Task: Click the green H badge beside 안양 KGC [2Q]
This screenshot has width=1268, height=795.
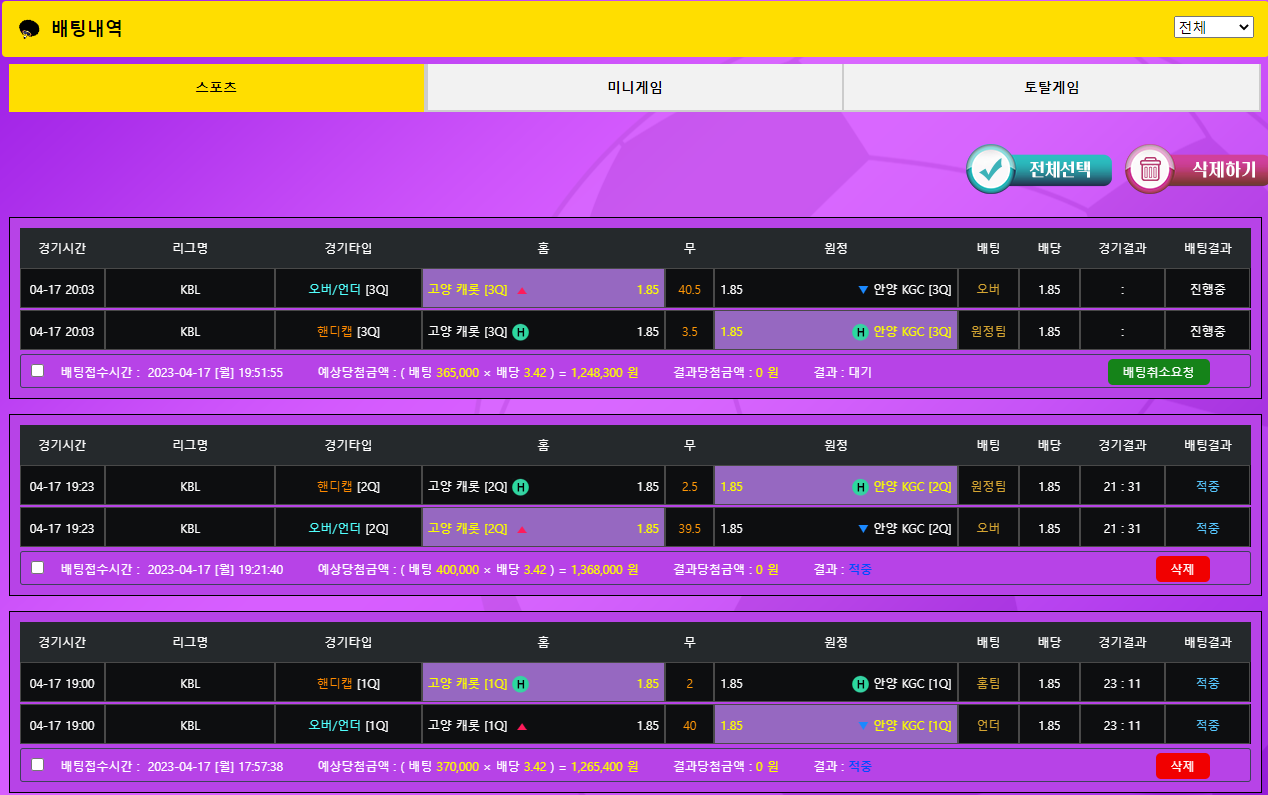Action: (860, 487)
